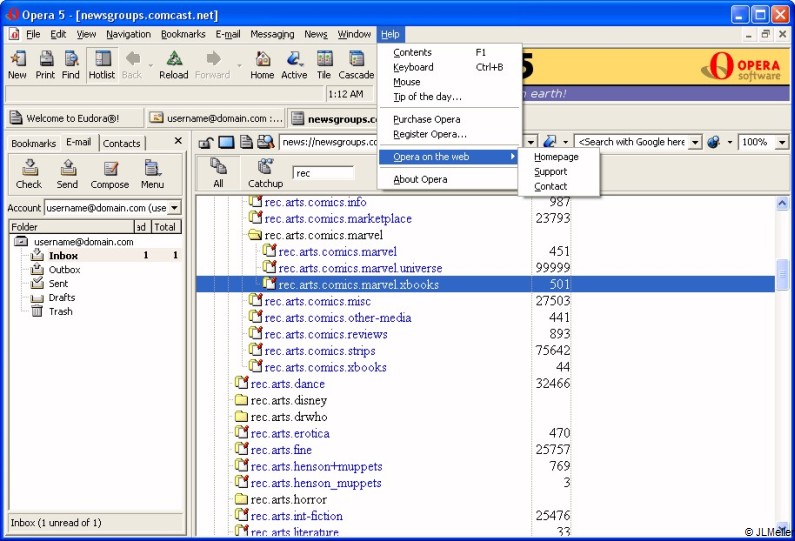Viewport: 795px width, 541px height.
Task: Open the Messaging menu
Action: tap(272, 34)
